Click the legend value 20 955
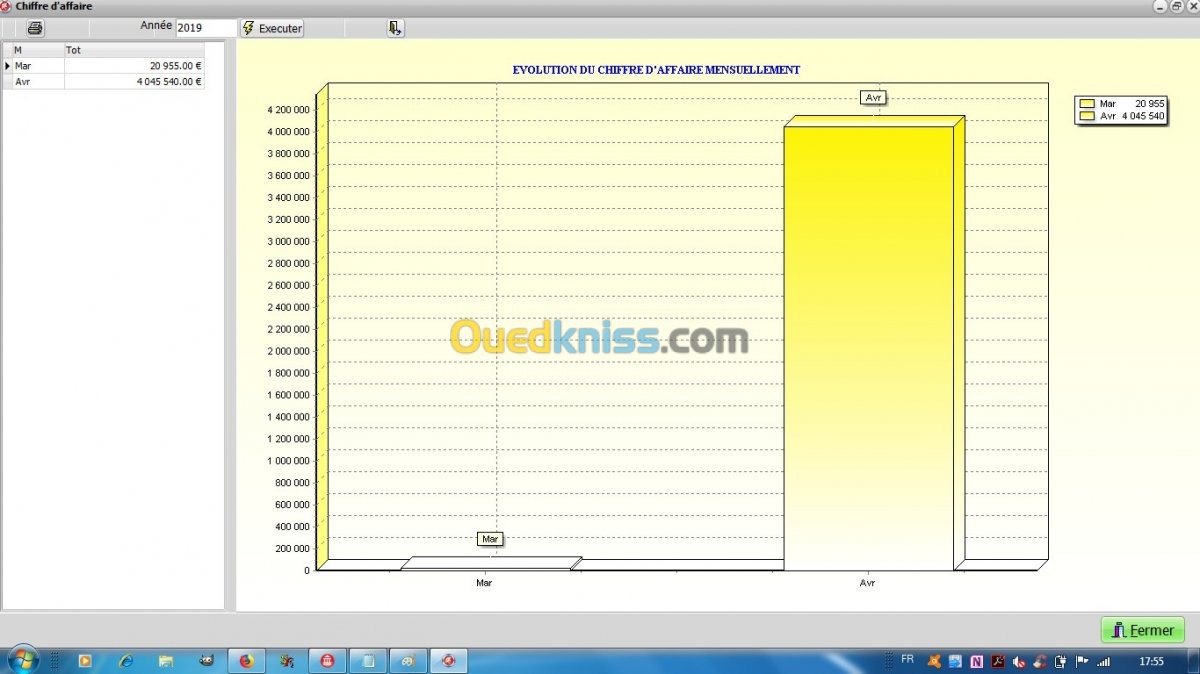The width and height of the screenshot is (1200, 674). [1150, 103]
